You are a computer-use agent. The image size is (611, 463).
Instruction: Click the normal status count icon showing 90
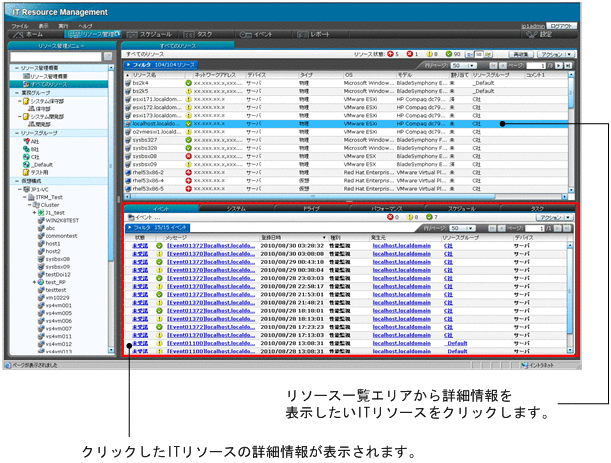pyautogui.click(x=449, y=54)
